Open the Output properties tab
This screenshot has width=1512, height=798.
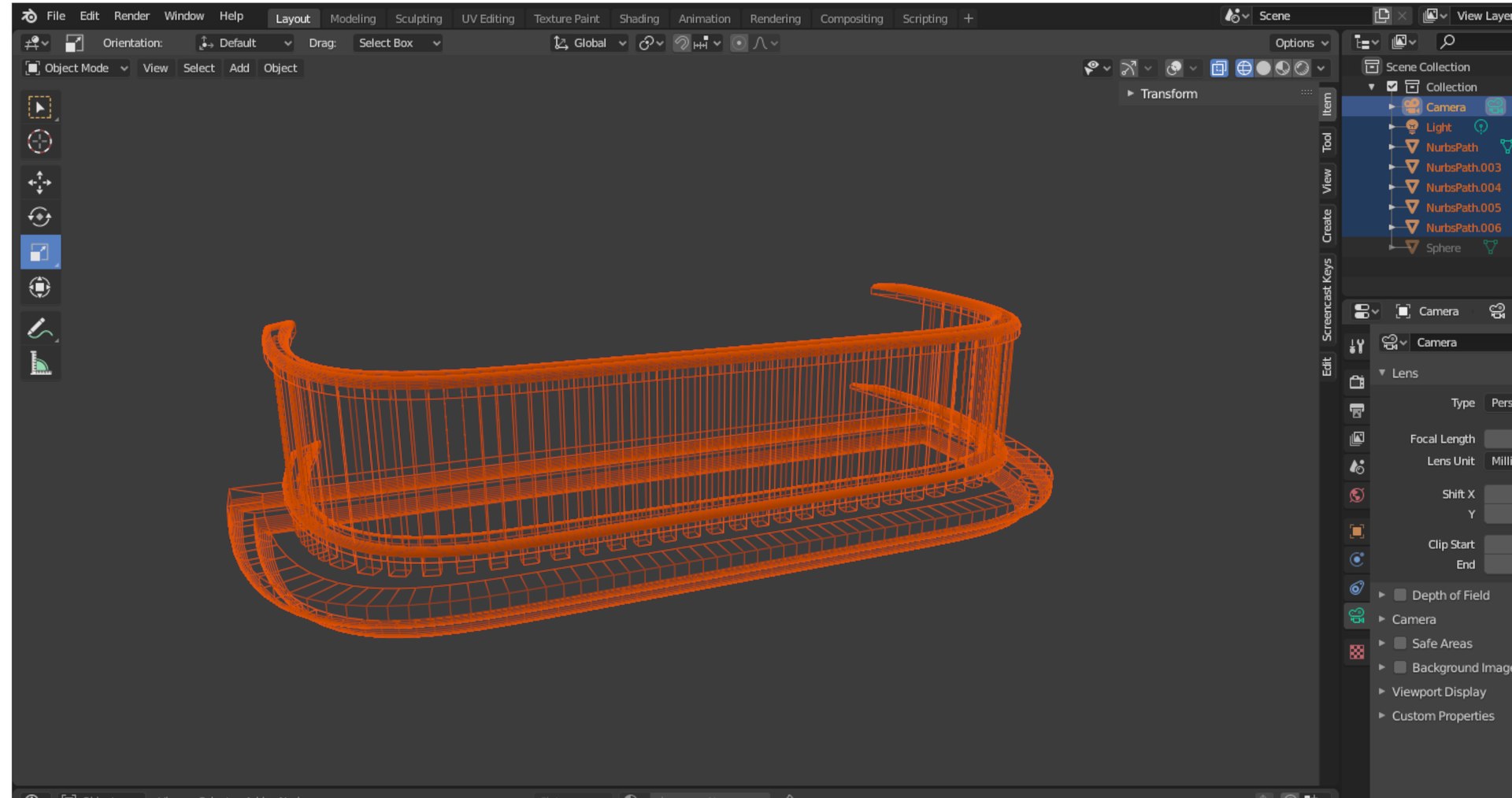(1357, 410)
